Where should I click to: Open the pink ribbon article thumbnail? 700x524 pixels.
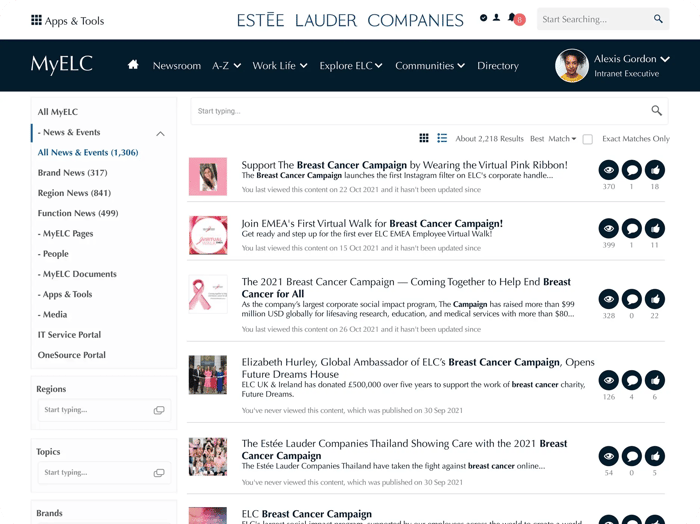click(x=208, y=294)
